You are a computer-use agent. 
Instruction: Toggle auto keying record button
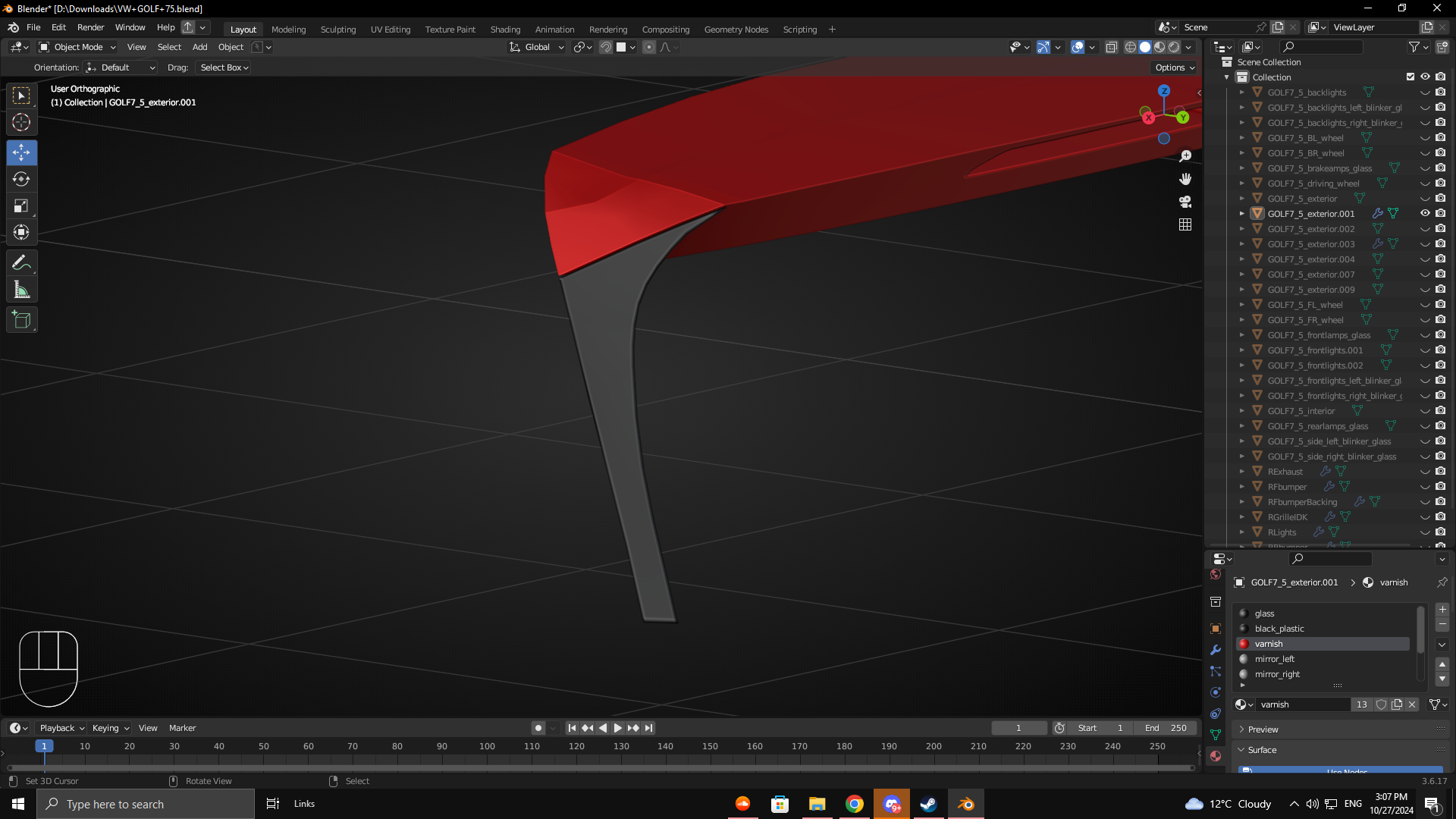538,728
